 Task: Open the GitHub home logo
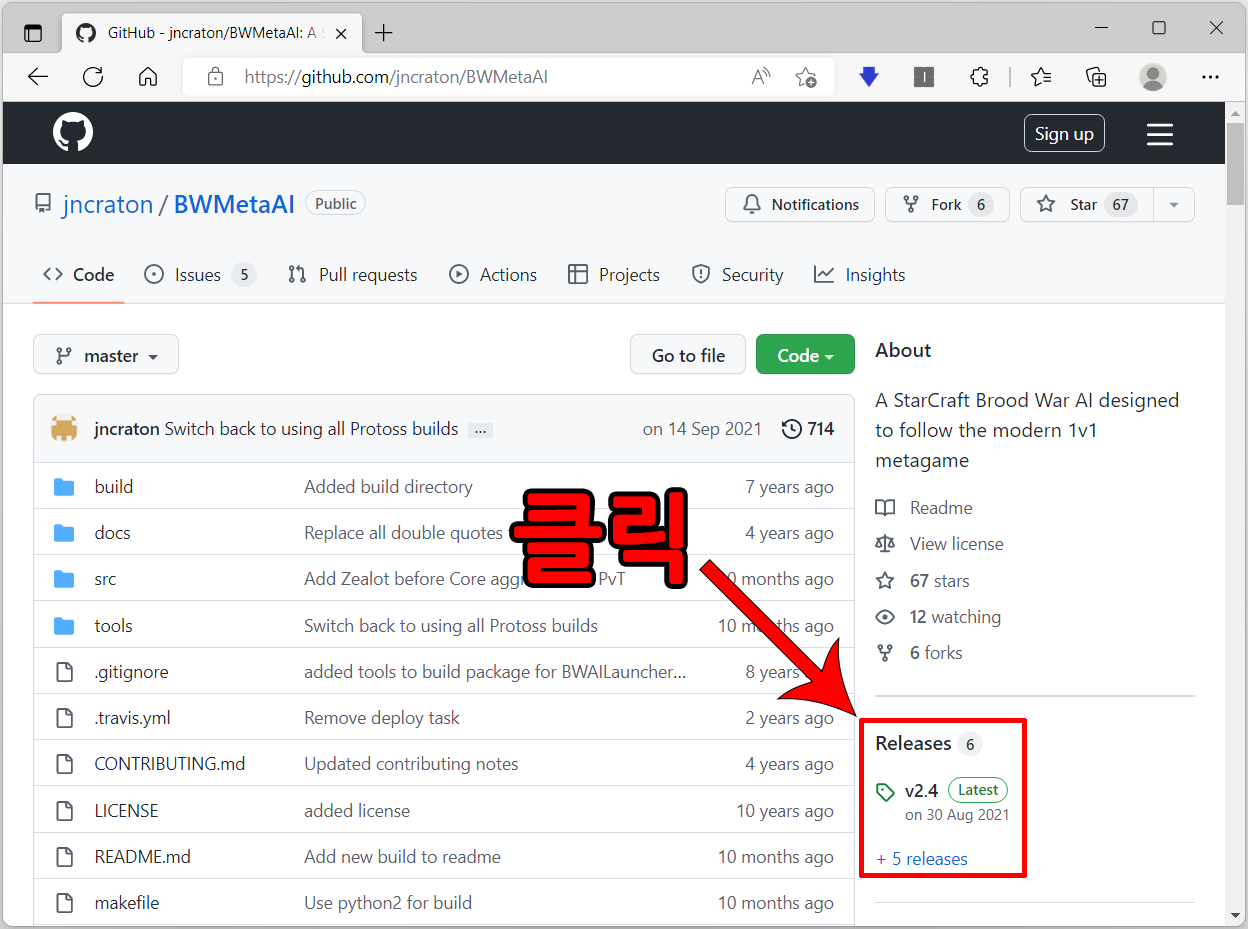click(x=73, y=133)
